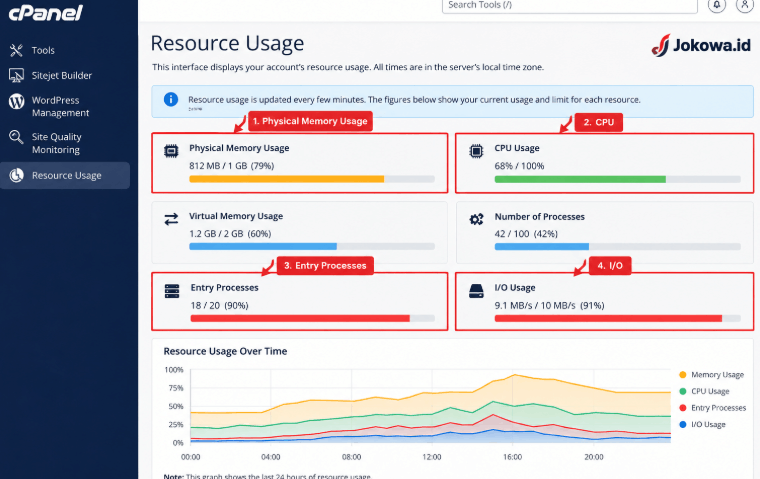Click the 'Physical Memory Usage' card title
The image size is (760, 479).
point(239,148)
